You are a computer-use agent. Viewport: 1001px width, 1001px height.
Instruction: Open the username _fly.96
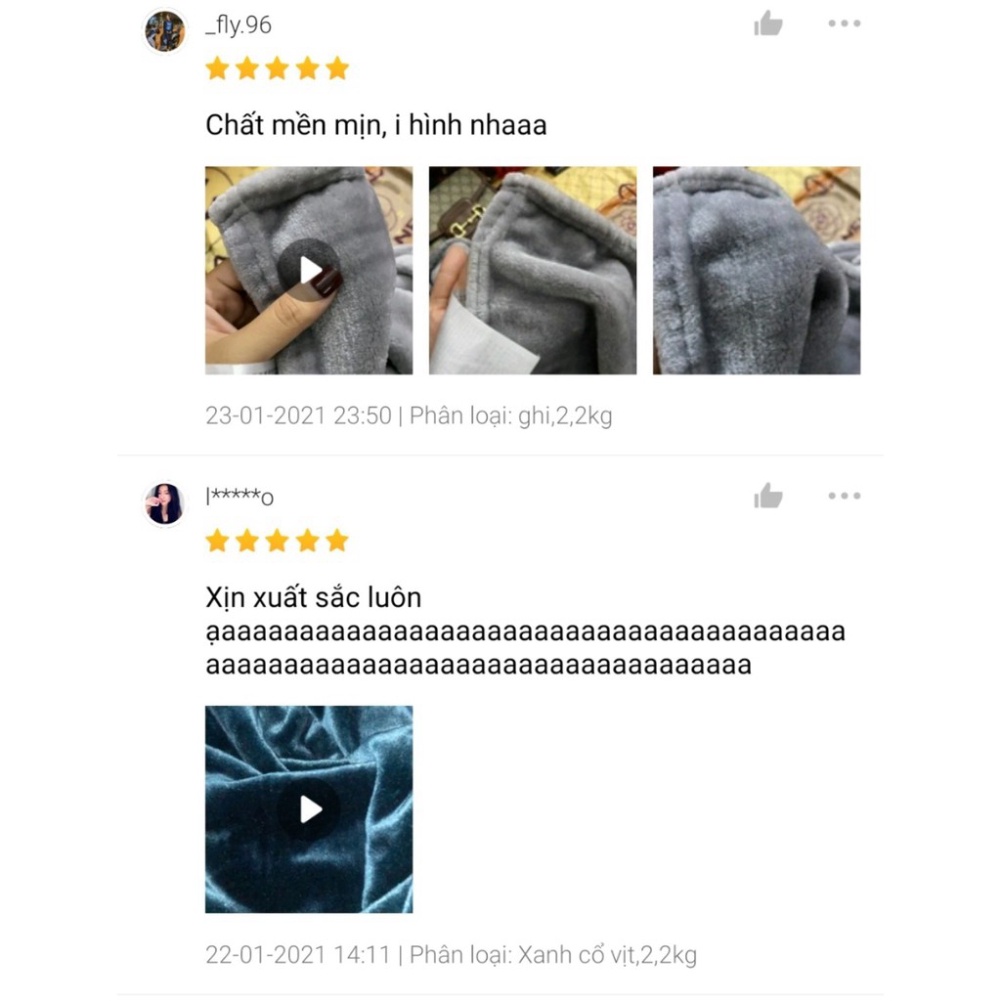[x=238, y=25]
